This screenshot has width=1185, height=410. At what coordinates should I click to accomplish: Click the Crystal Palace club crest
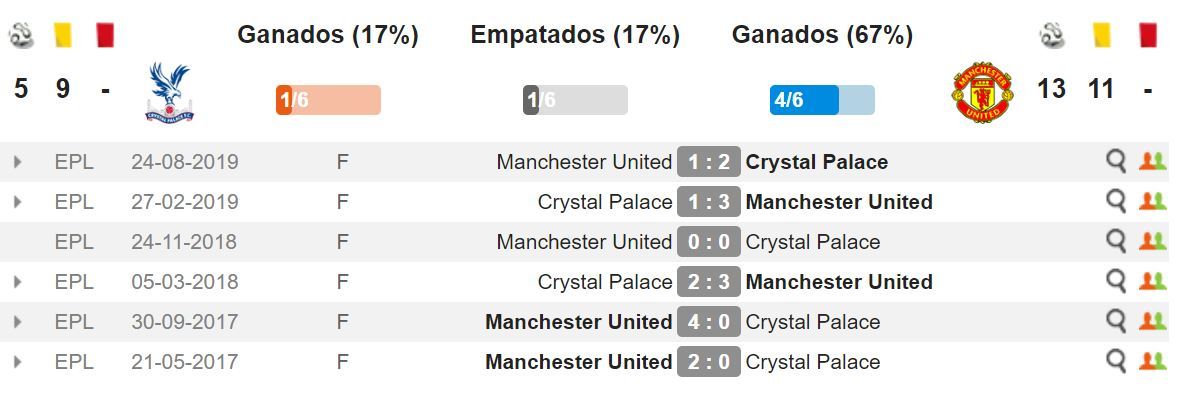169,92
